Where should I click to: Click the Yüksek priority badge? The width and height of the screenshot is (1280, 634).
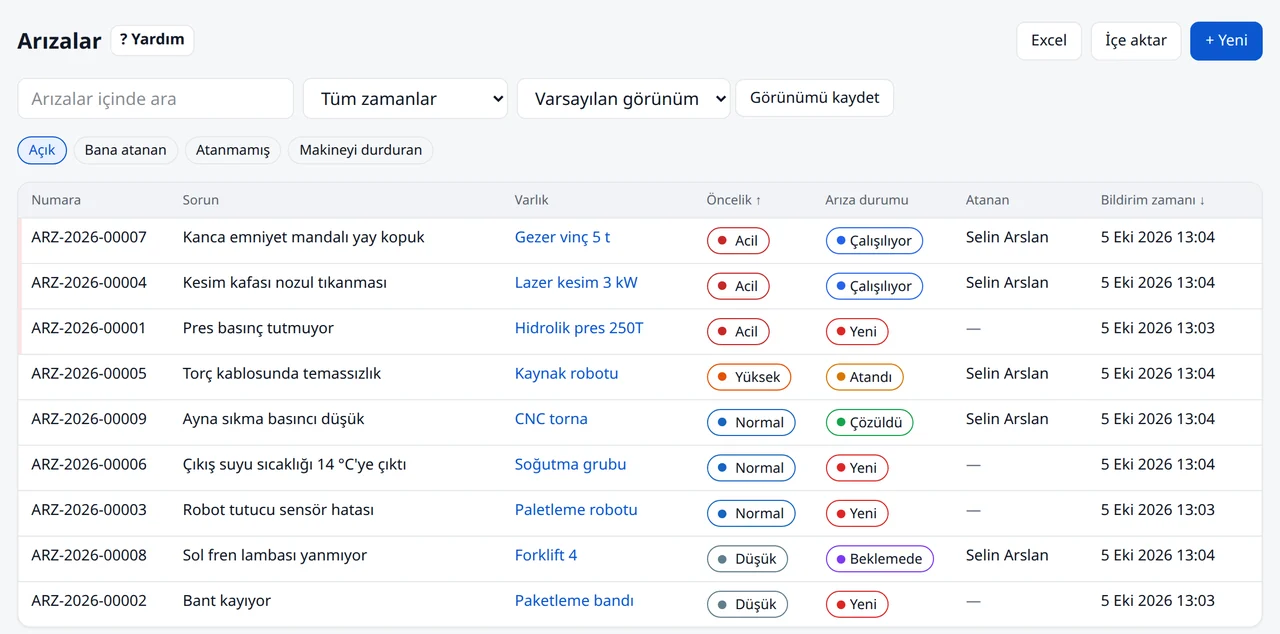point(749,377)
